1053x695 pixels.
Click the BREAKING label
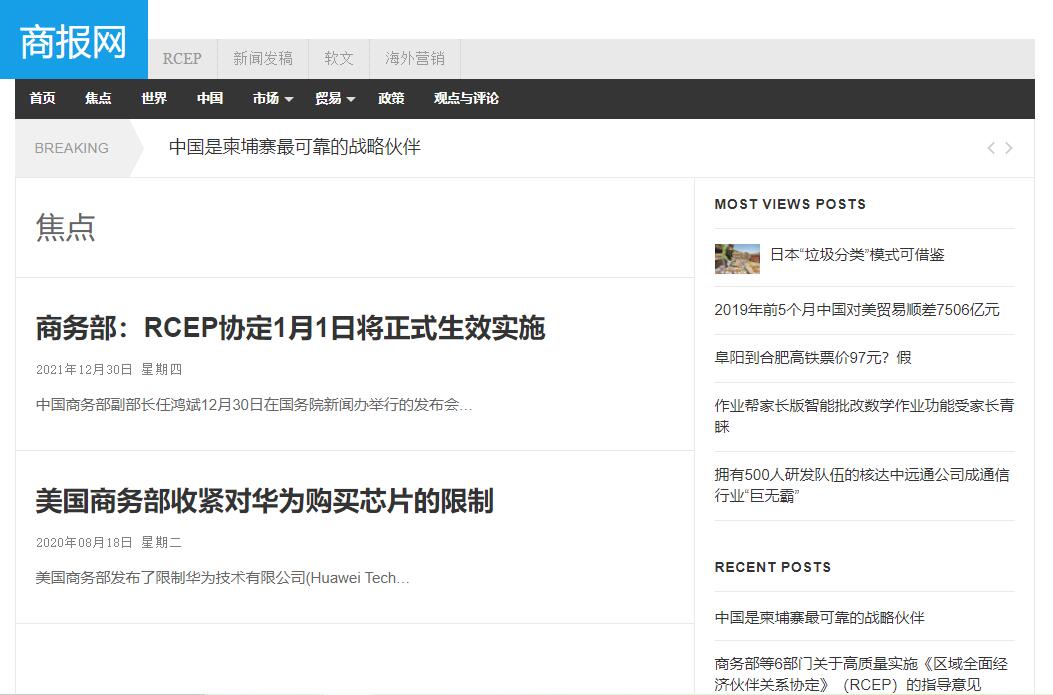pyautogui.click(x=71, y=148)
